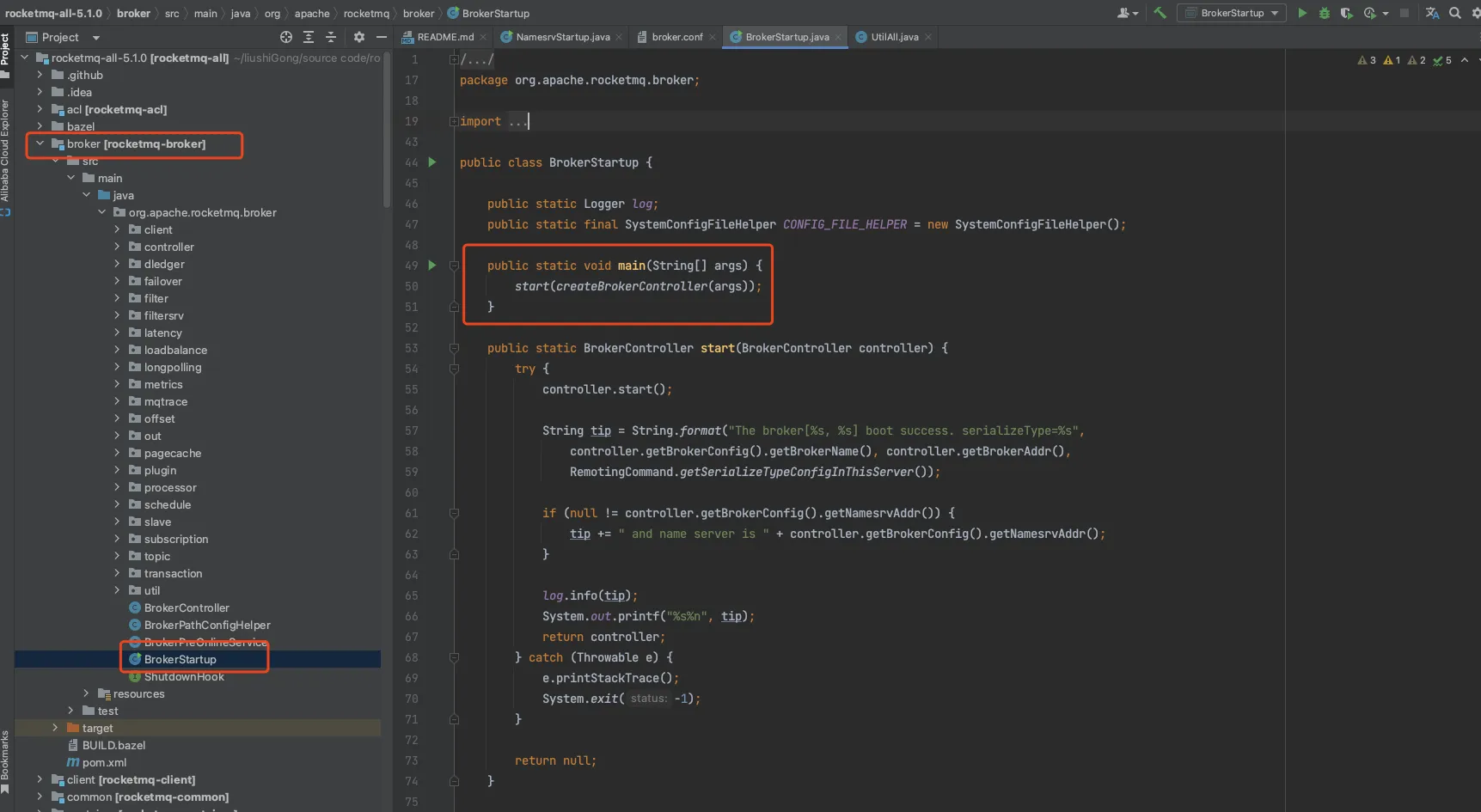Build project using the hammer icon
1481x812 pixels.
tap(1160, 13)
